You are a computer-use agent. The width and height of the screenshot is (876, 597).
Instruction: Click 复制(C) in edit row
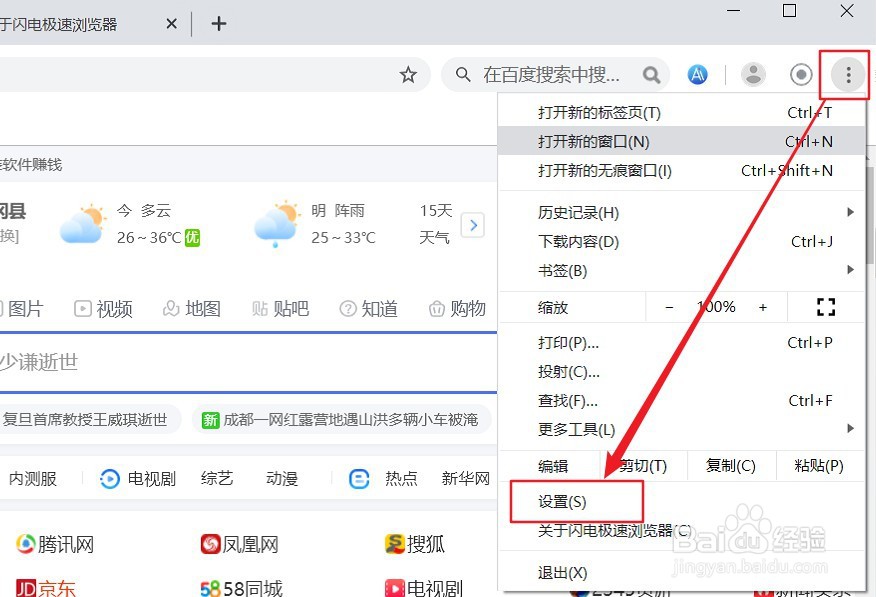coord(731,465)
